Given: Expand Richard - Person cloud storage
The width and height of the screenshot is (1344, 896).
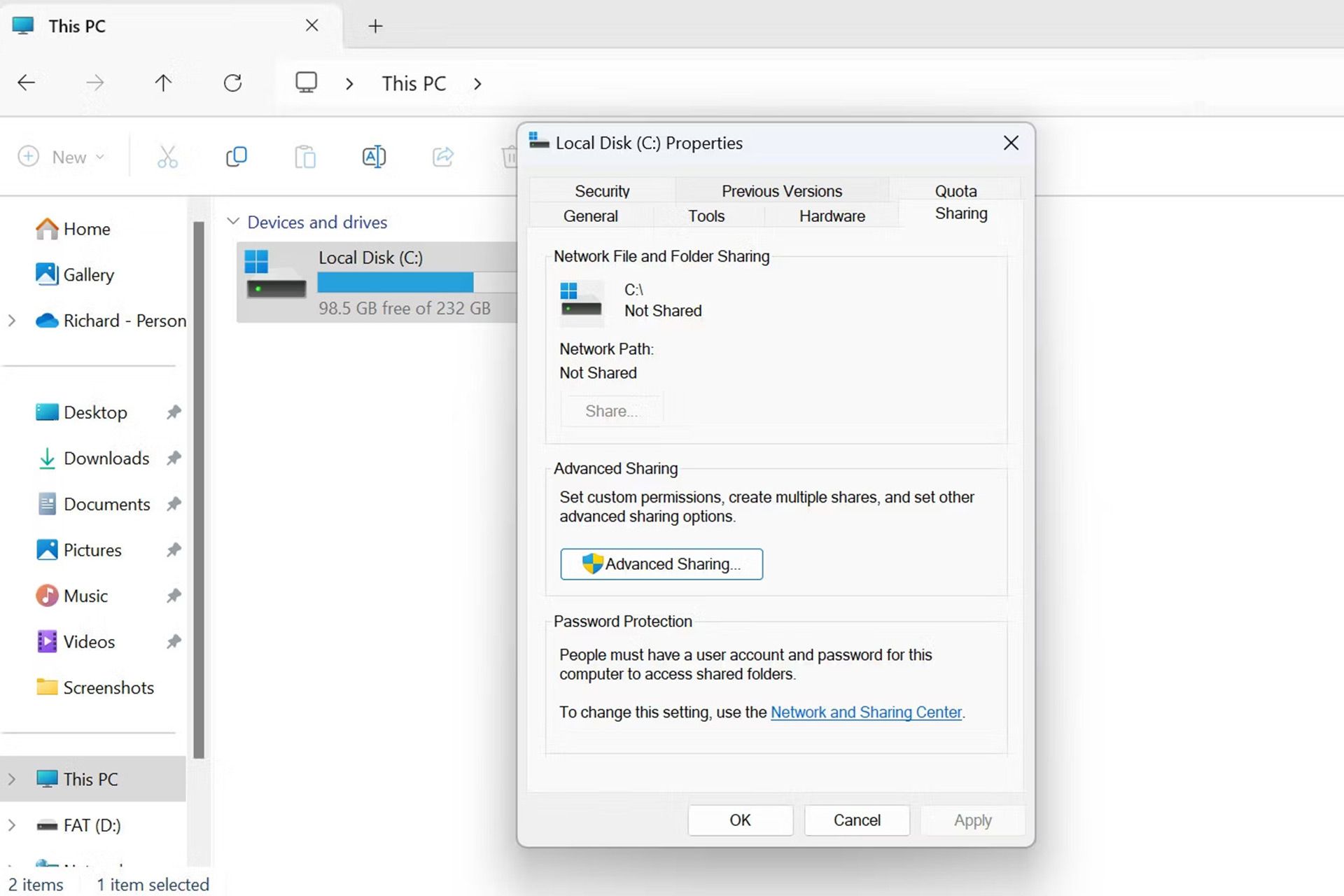Looking at the screenshot, I should [x=11, y=320].
